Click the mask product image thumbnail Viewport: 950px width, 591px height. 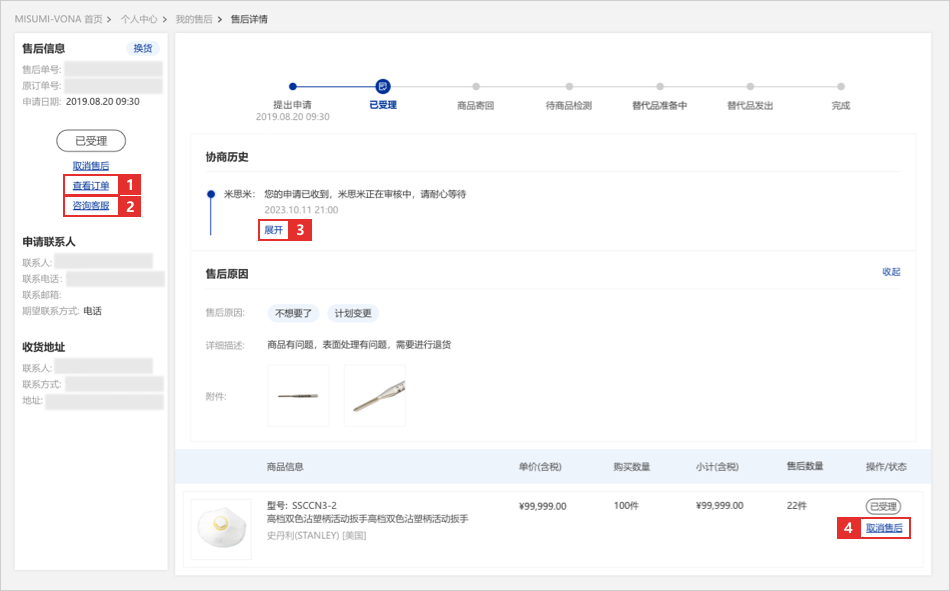tap(221, 529)
